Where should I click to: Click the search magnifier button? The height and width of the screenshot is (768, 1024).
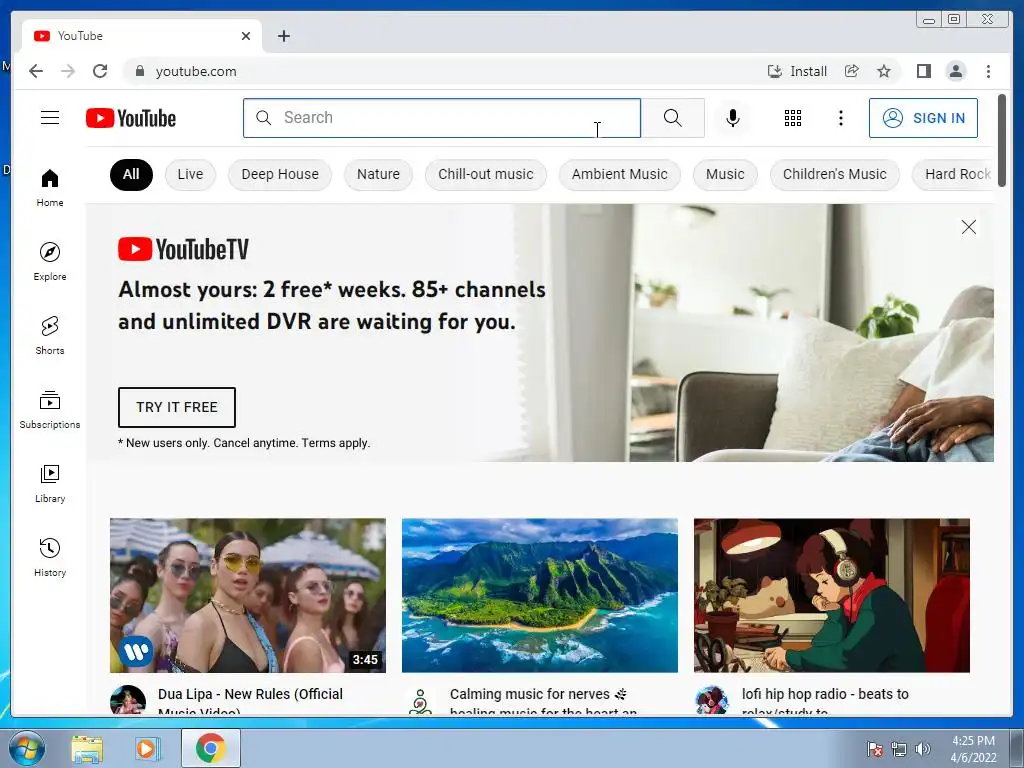673,118
